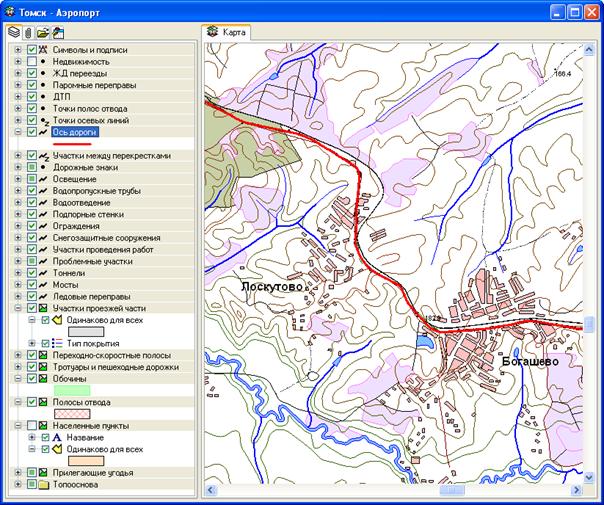The image size is (604, 505).
Task: Toggle the Мосты layer checkbox
Action: tap(32, 285)
